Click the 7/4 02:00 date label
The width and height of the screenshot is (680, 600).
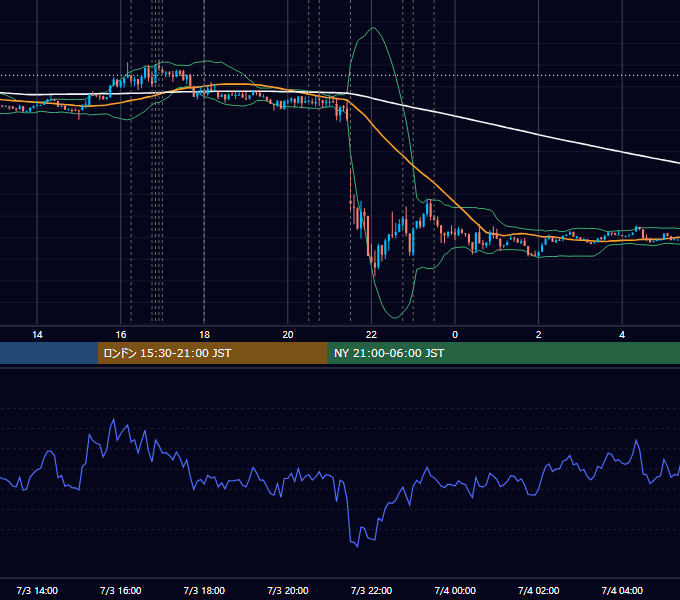[x=539, y=590]
